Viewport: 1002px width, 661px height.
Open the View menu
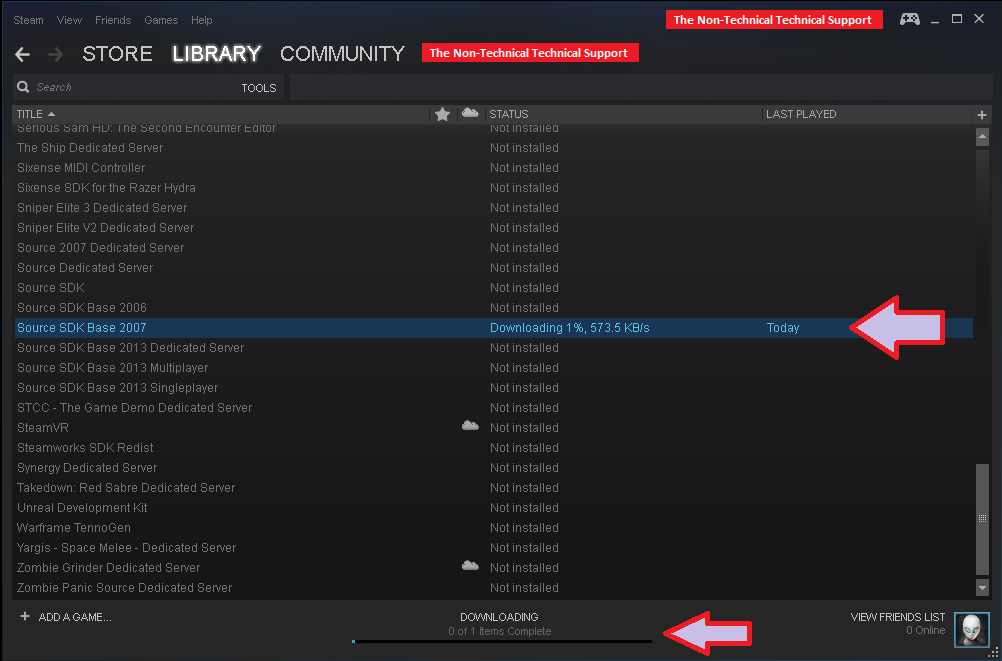click(69, 20)
